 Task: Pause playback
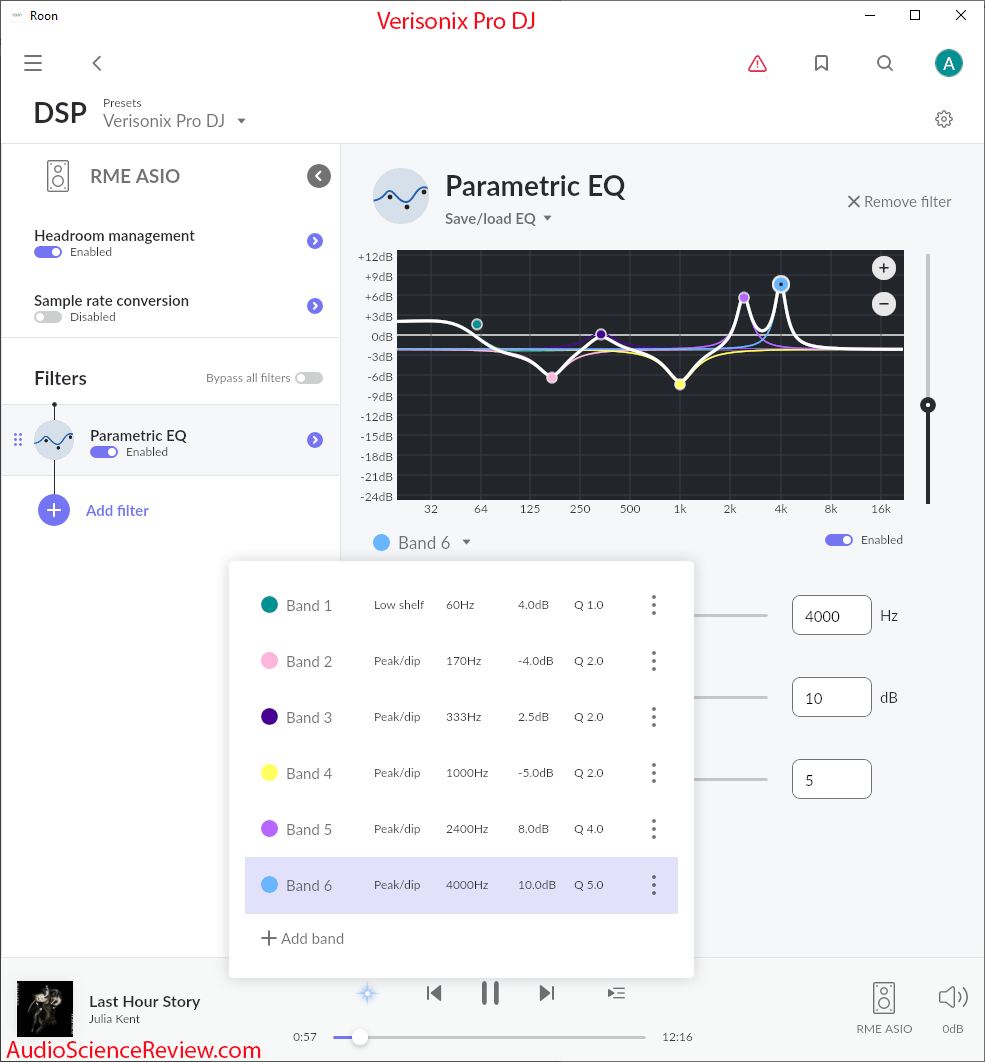tap(490, 994)
